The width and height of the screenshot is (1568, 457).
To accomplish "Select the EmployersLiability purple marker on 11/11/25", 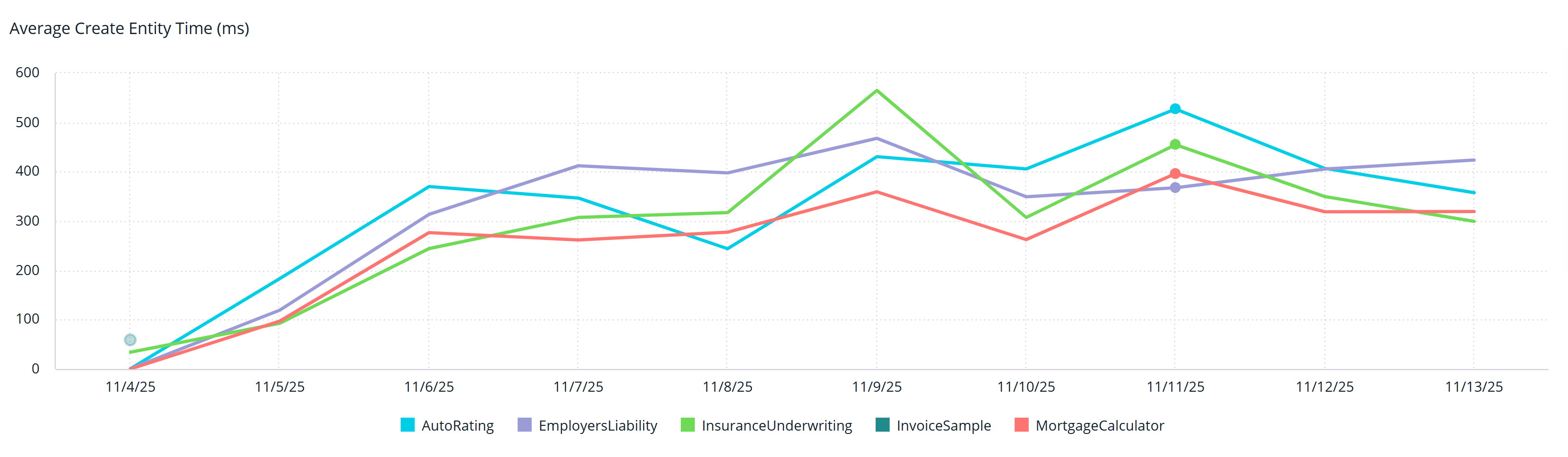I will (x=1175, y=188).
